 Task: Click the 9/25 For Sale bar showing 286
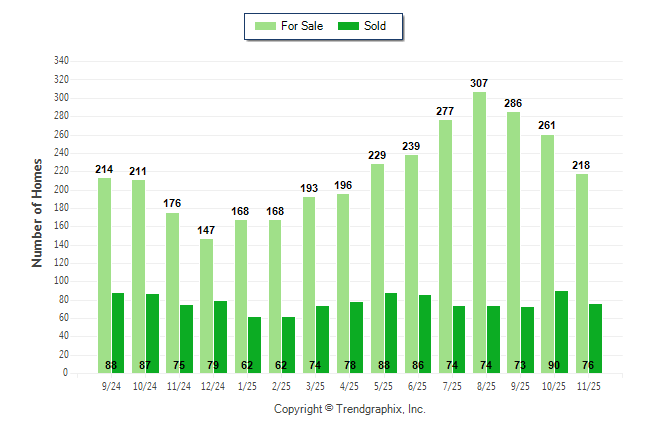(513, 242)
